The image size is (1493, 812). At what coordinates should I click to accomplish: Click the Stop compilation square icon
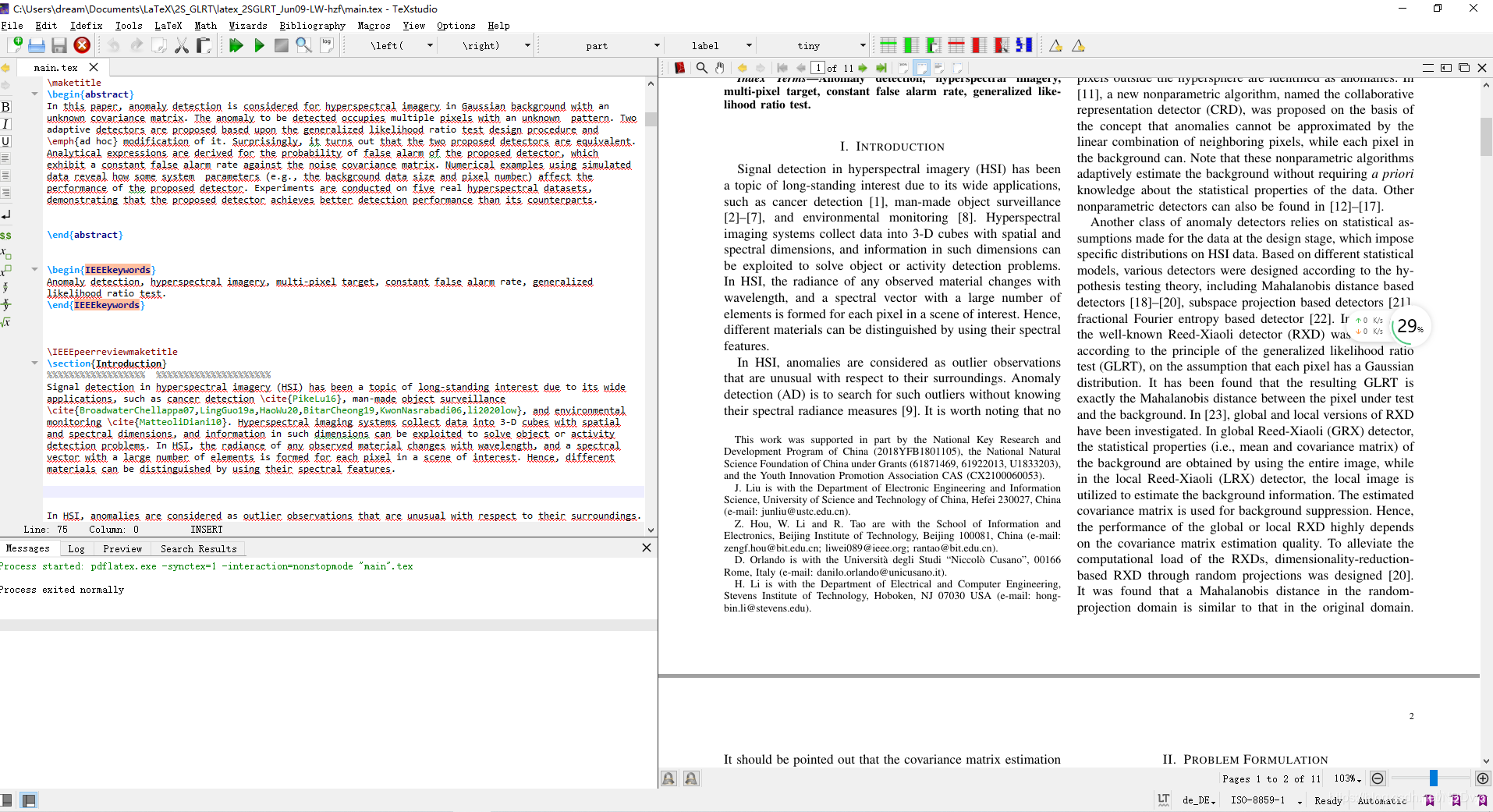(282, 46)
